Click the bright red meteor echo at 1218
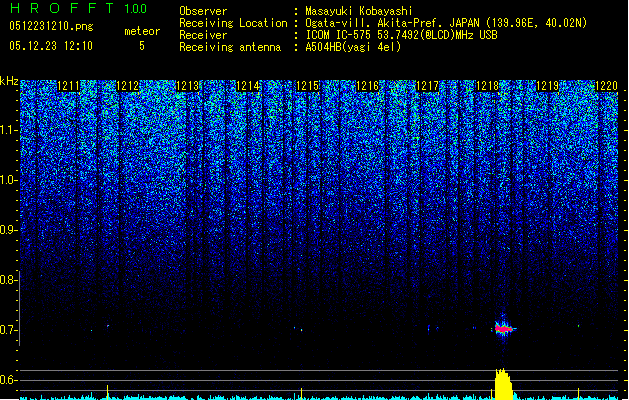The width and height of the screenshot is (629, 400). [x=503, y=329]
